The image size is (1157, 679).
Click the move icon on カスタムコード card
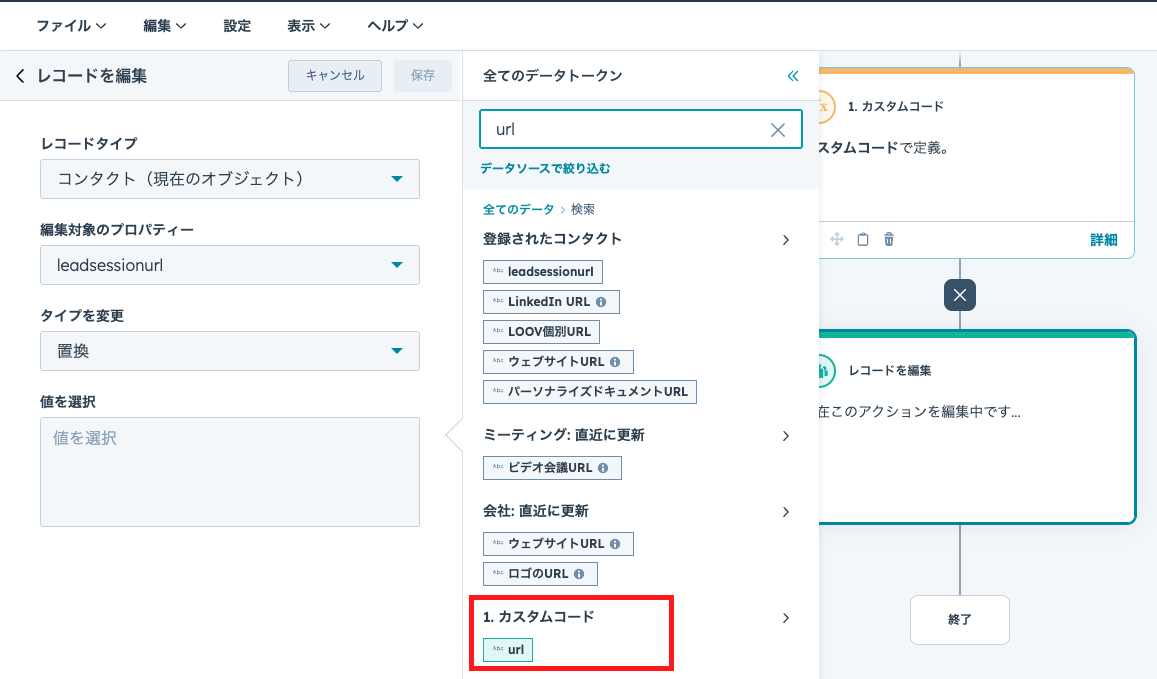[x=837, y=239]
